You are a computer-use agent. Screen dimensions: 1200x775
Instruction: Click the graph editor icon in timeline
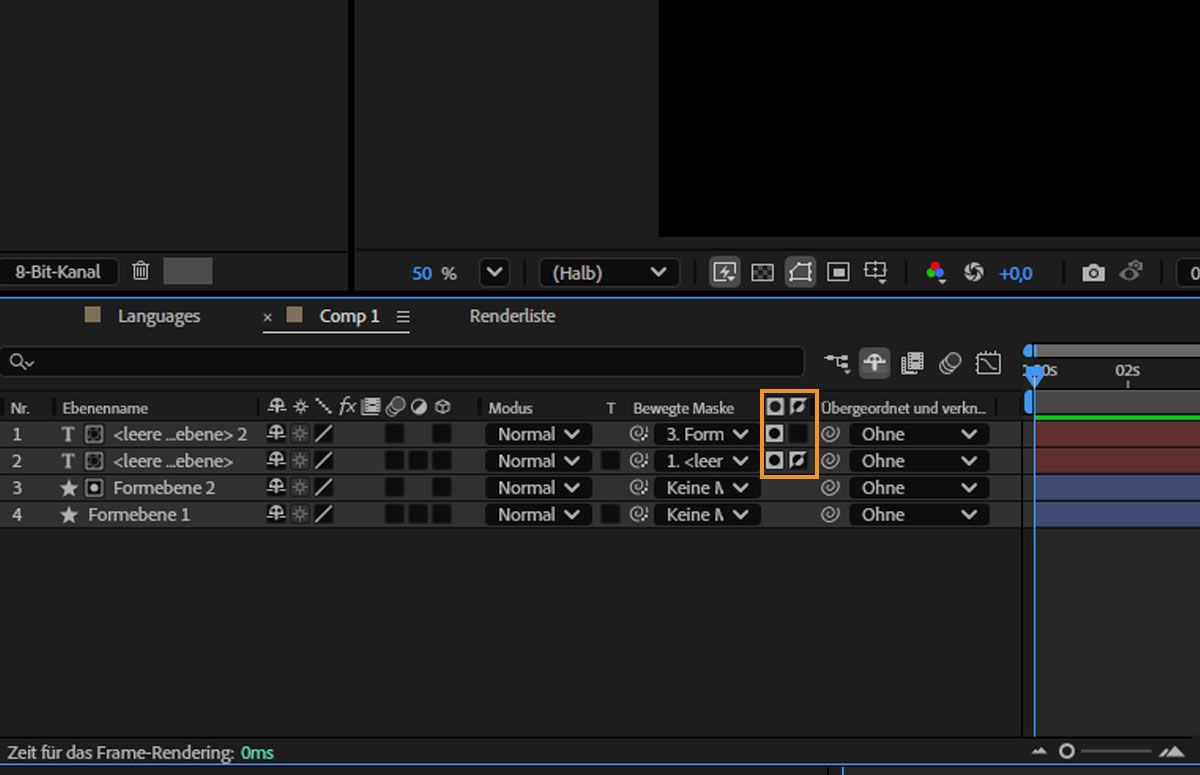pos(988,362)
